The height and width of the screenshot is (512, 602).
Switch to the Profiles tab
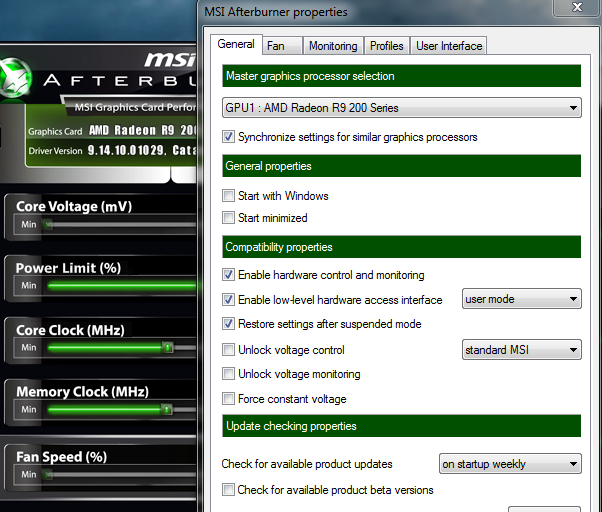pos(387,46)
